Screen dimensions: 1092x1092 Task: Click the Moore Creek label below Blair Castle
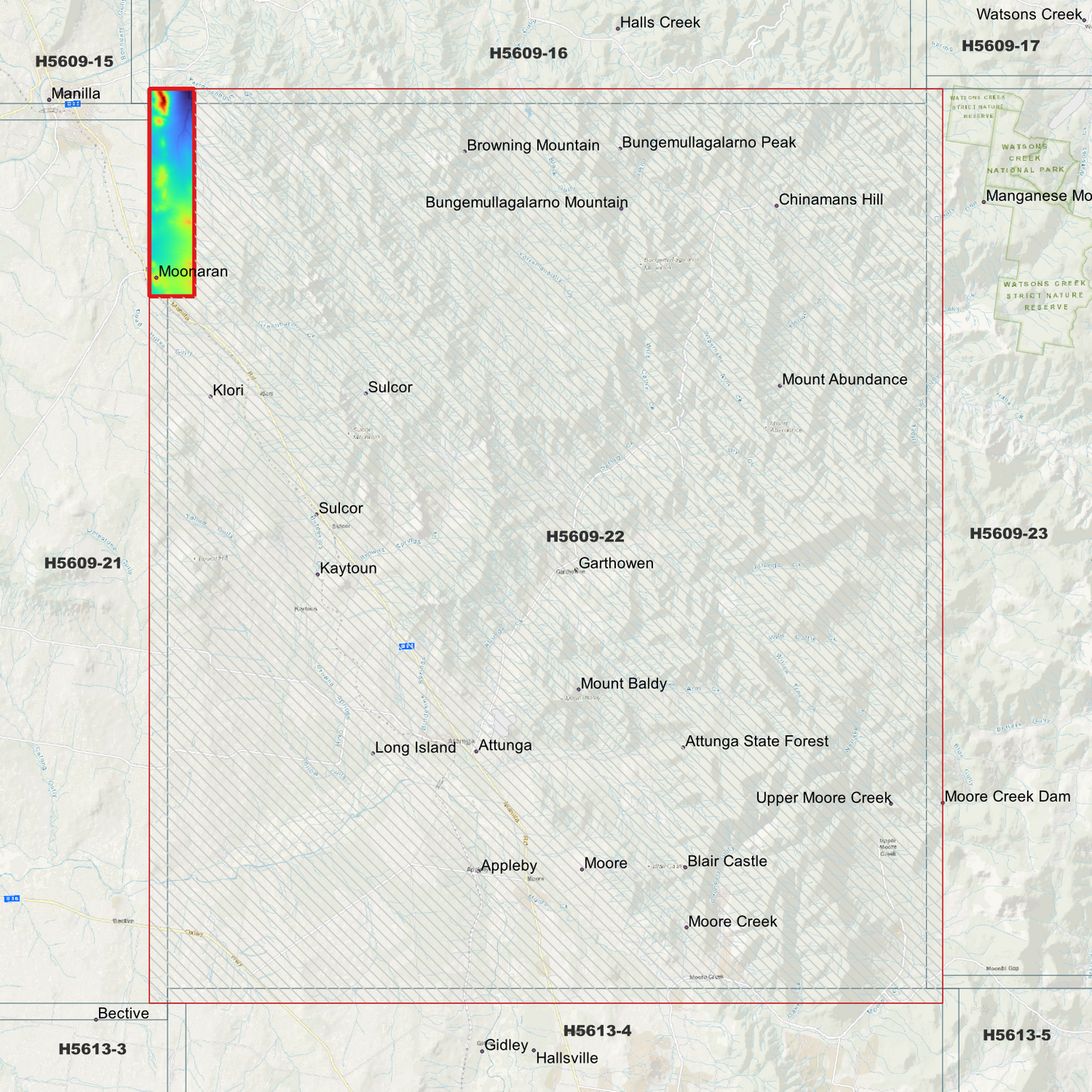tap(732, 922)
